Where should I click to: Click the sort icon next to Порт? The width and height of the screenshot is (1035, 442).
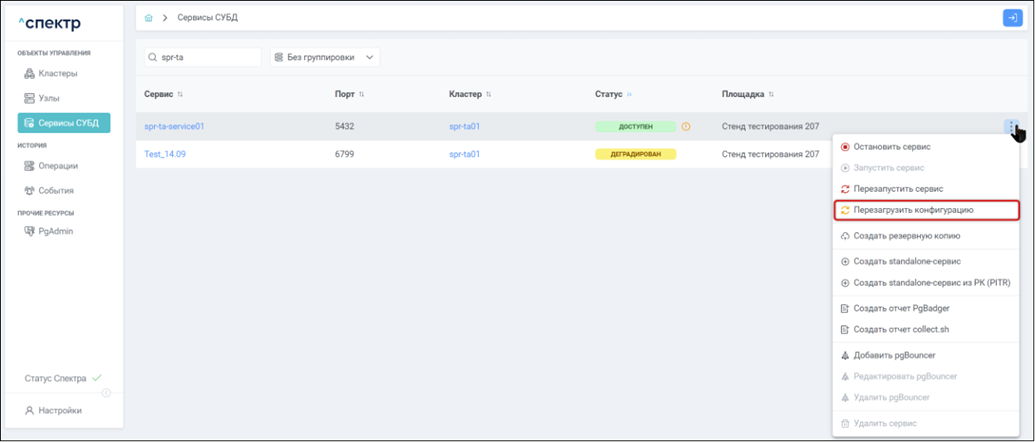click(x=361, y=94)
